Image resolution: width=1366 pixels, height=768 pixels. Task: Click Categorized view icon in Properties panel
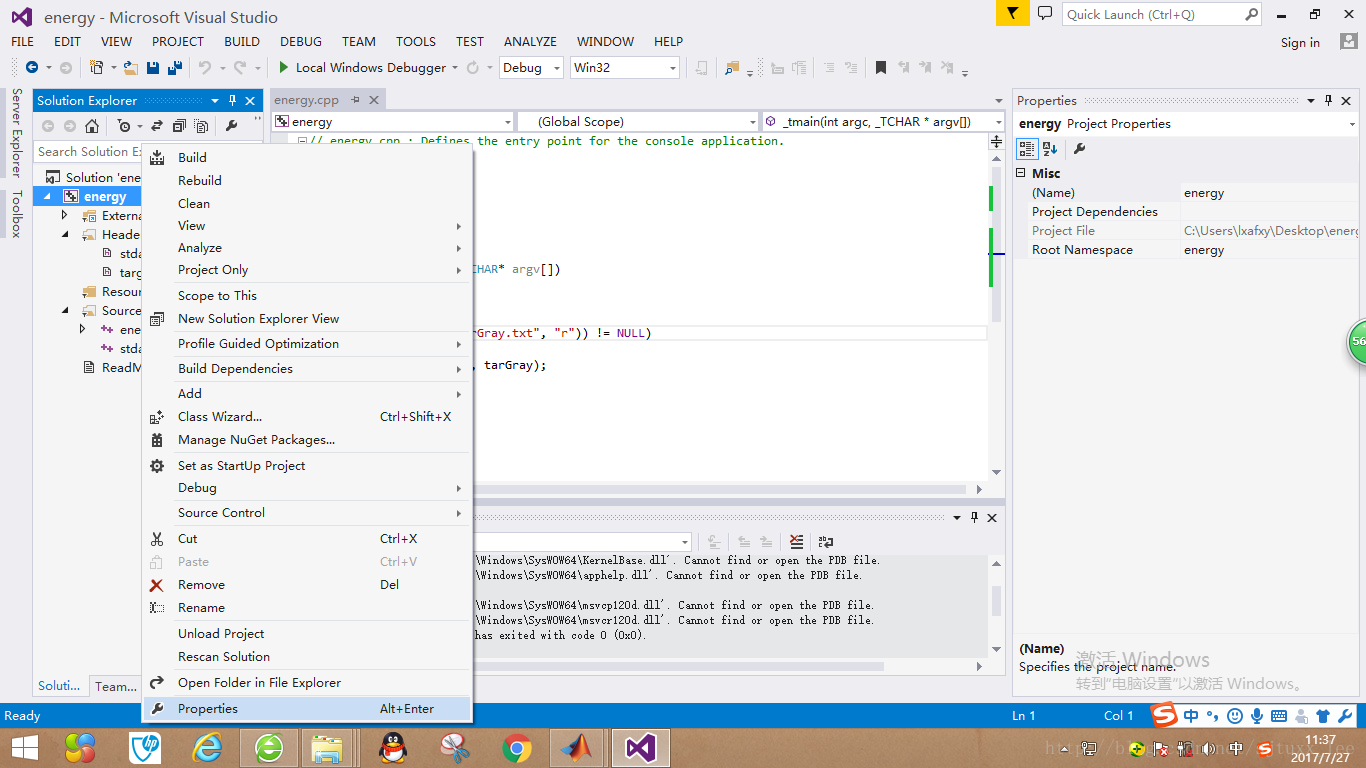point(1027,148)
